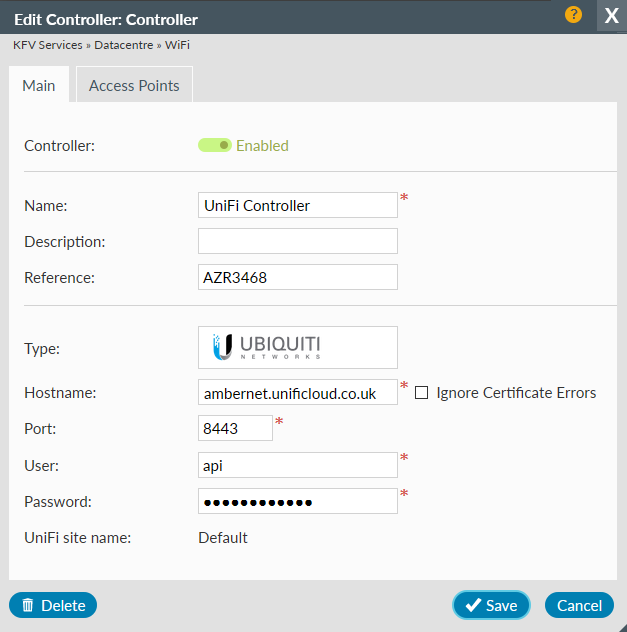Focus the empty Description field
The width and height of the screenshot is (627, 632).
coord(298,241)
